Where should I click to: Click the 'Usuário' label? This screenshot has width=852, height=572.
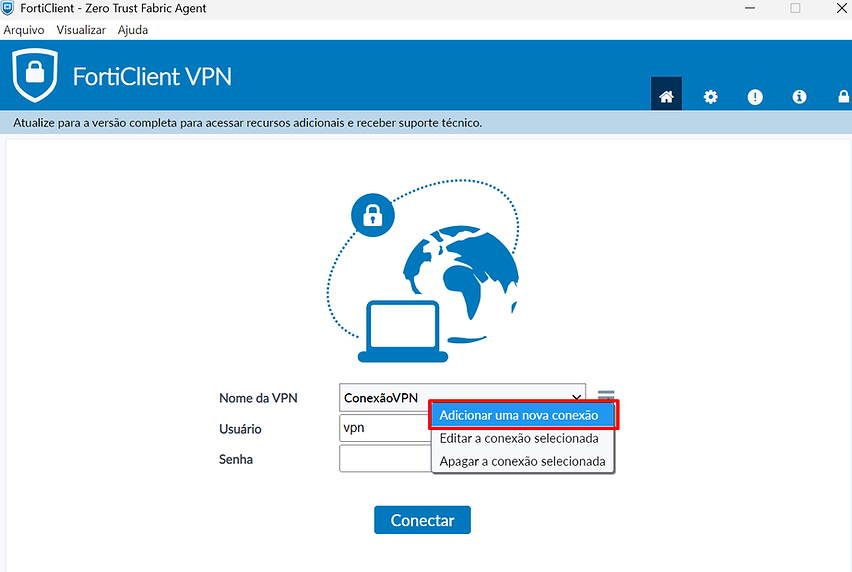click(x=240, y=429)
